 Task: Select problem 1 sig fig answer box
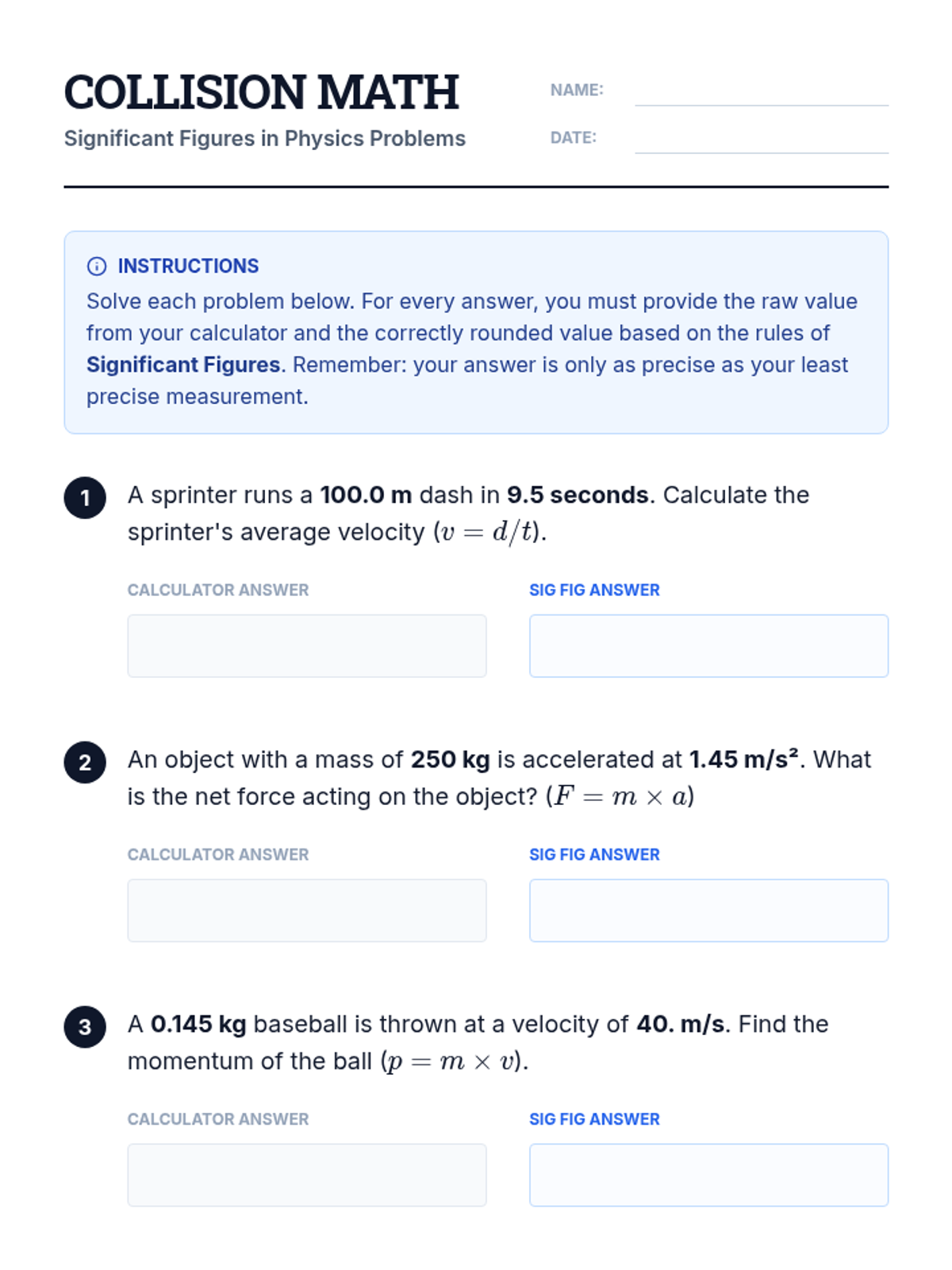708,645
